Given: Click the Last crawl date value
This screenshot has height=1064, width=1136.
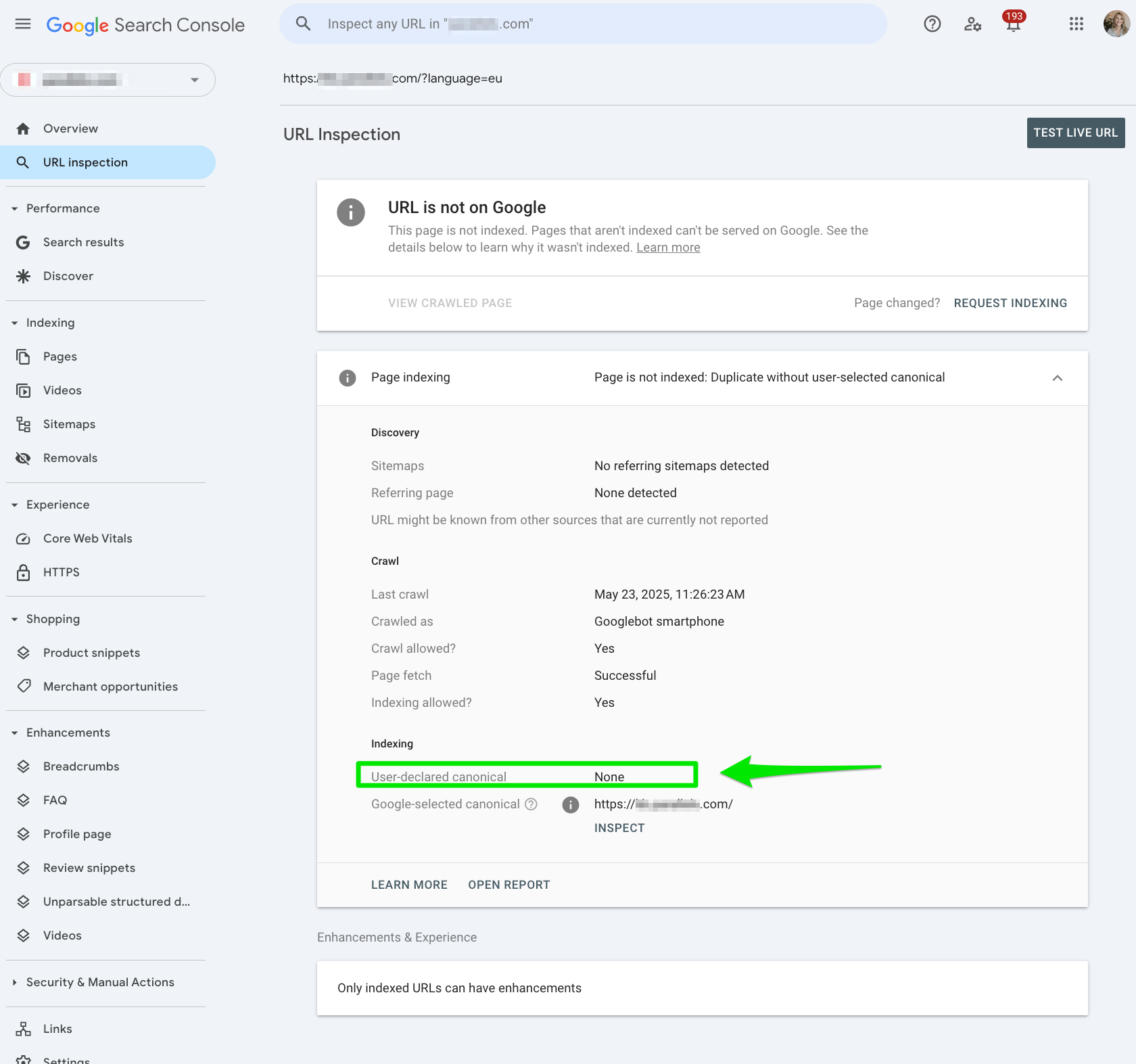Looking at the screenshot, I should (x=669, y=595).
